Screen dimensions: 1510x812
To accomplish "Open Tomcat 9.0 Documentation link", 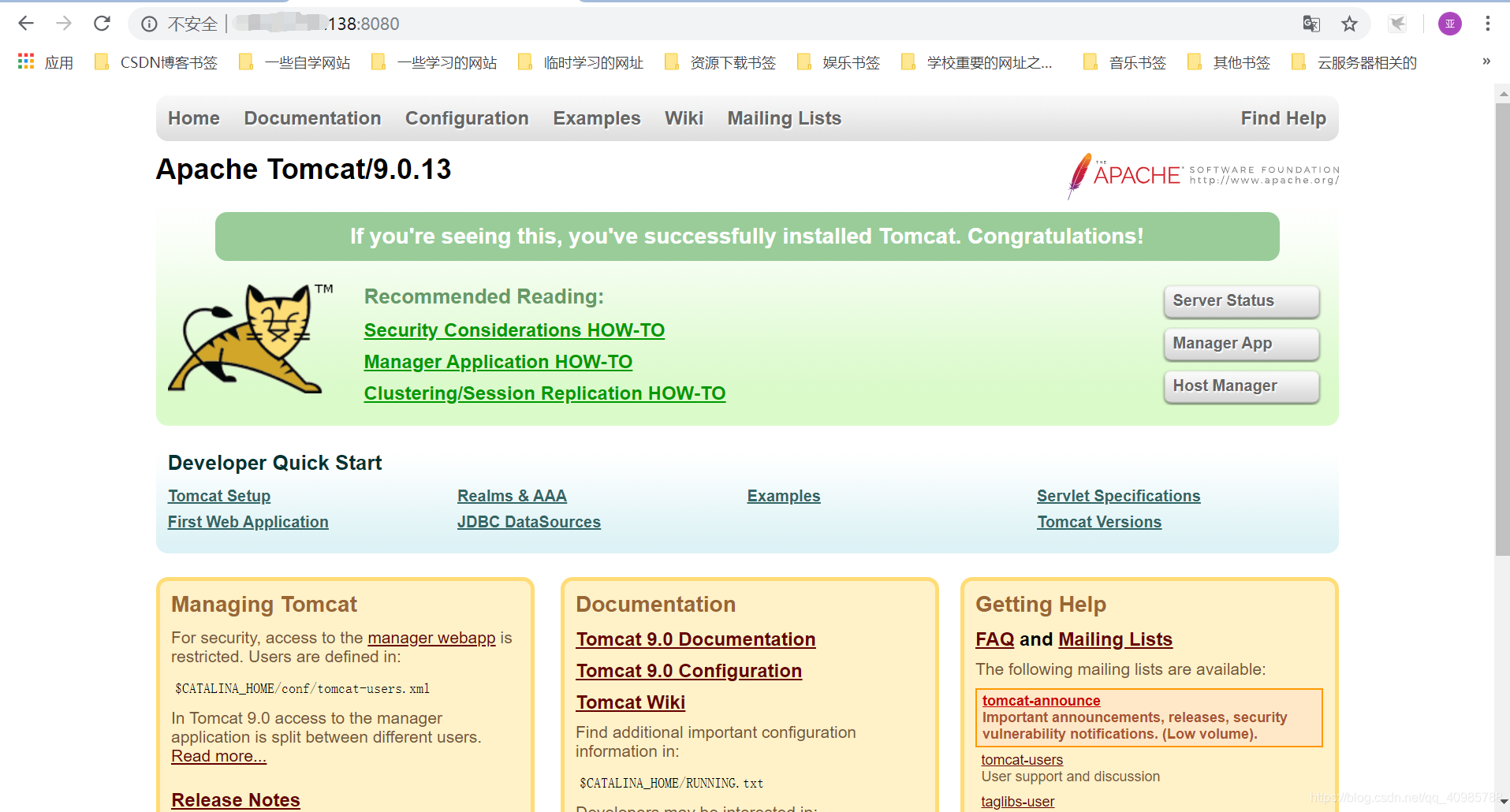I will (x=695, y=639).
